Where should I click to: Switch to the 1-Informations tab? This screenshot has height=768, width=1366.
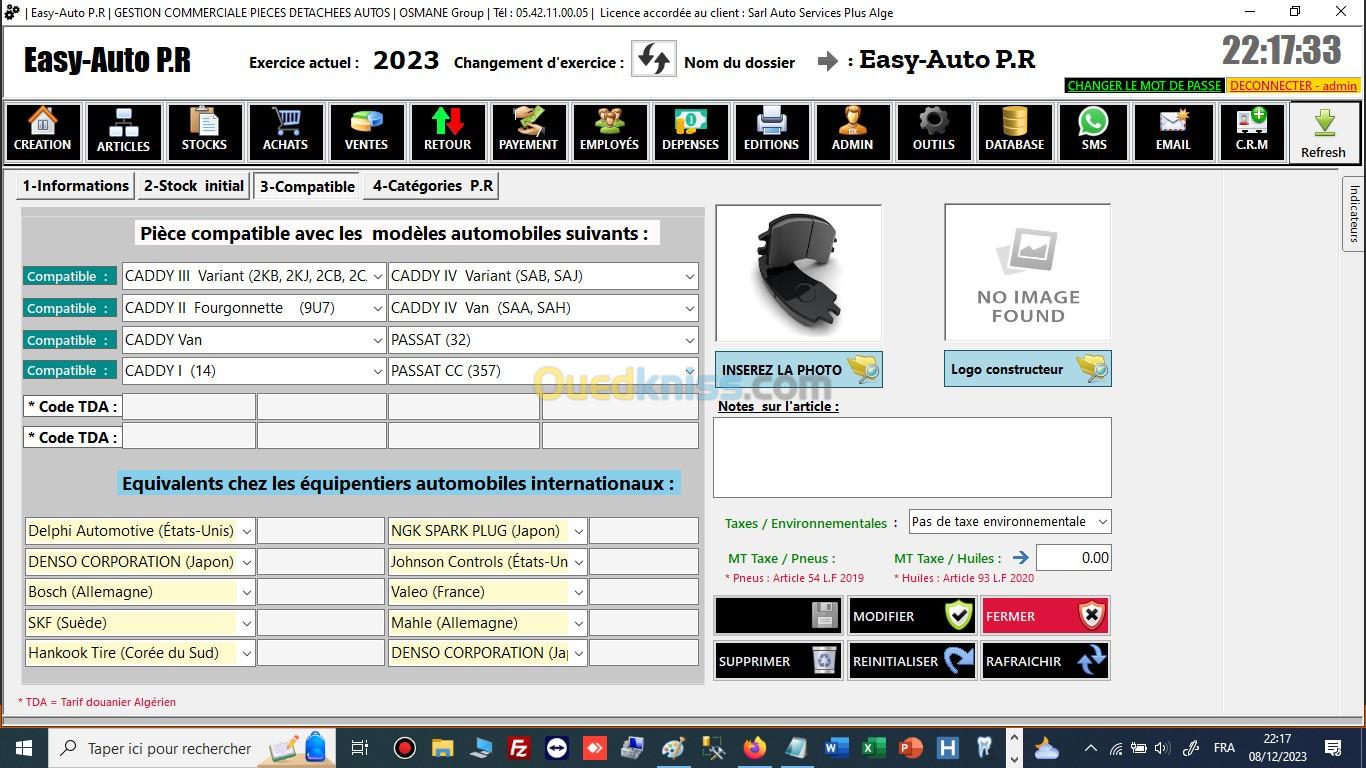pos(76,186)
